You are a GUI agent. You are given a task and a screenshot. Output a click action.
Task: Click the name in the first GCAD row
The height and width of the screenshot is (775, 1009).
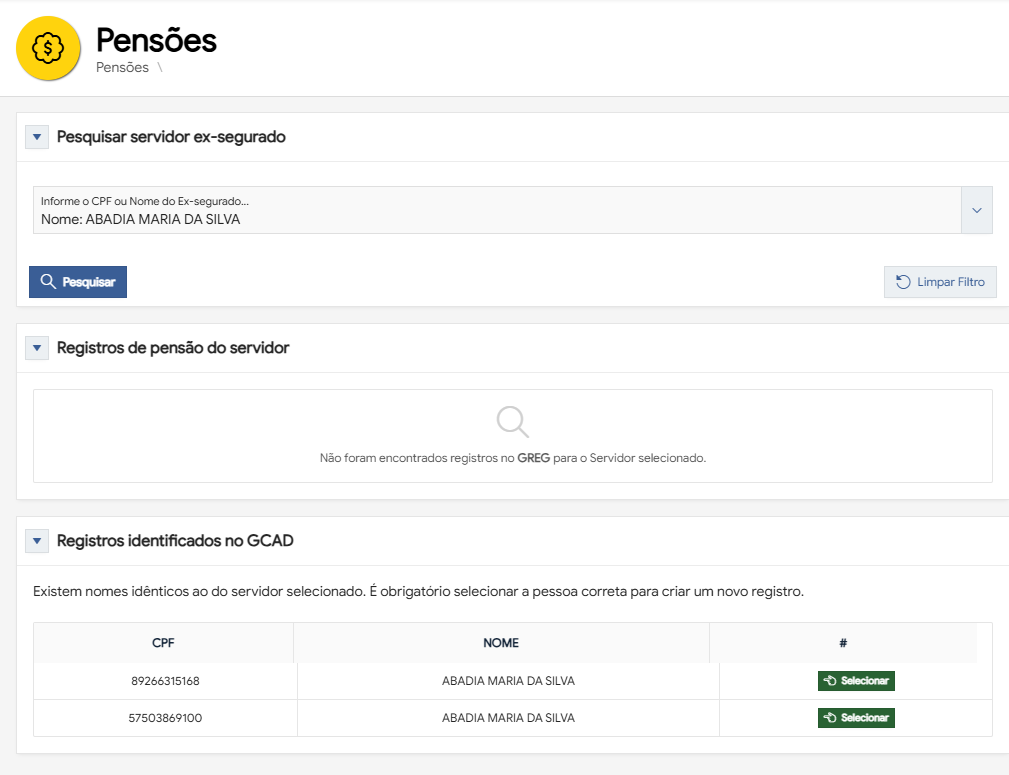click(x=508, y=681)
